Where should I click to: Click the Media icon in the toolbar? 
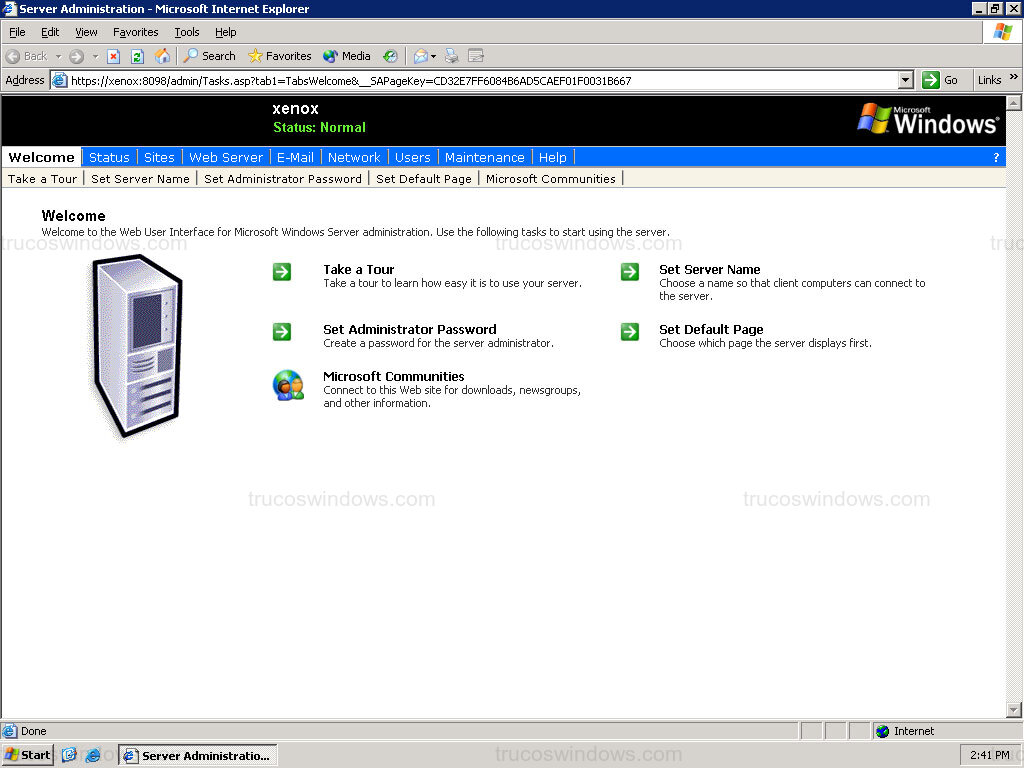[x=346, y=55]
